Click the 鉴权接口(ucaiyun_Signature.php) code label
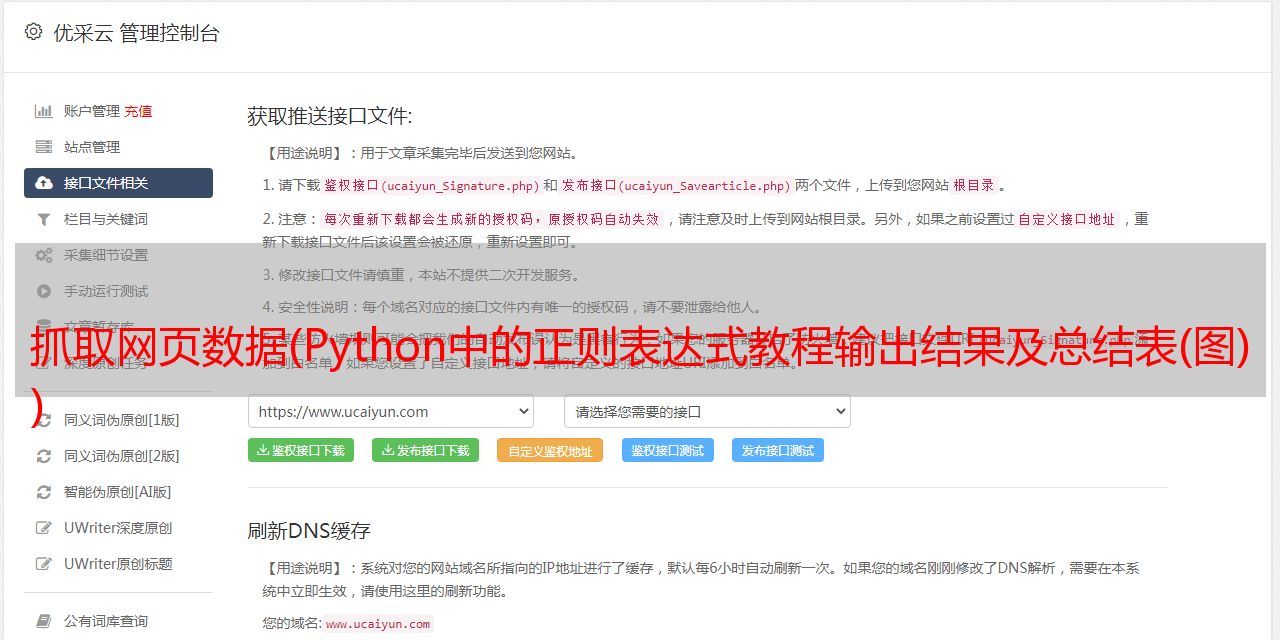The image size is (1280, 640). [x=431, y=185]
